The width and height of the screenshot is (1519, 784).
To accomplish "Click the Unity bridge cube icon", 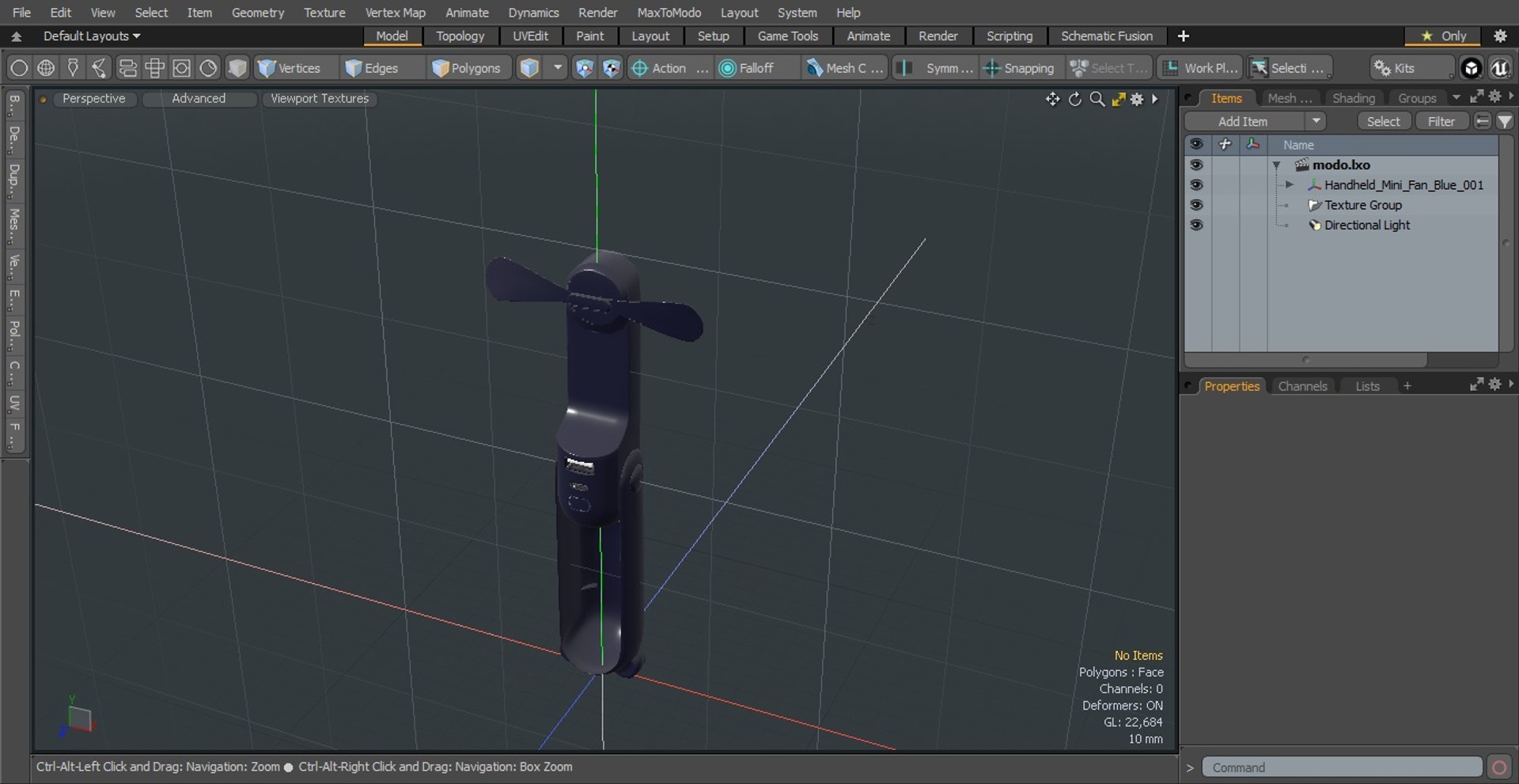I will (1471, 68).
